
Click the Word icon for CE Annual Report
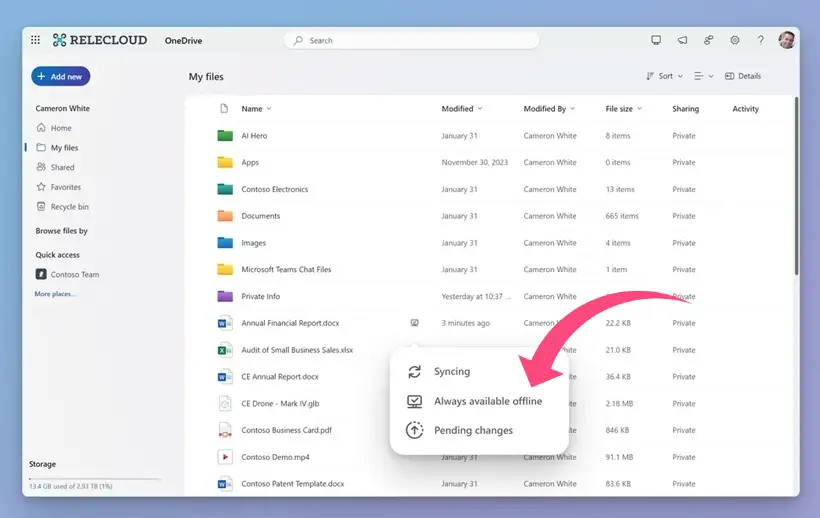click(225, 376)
